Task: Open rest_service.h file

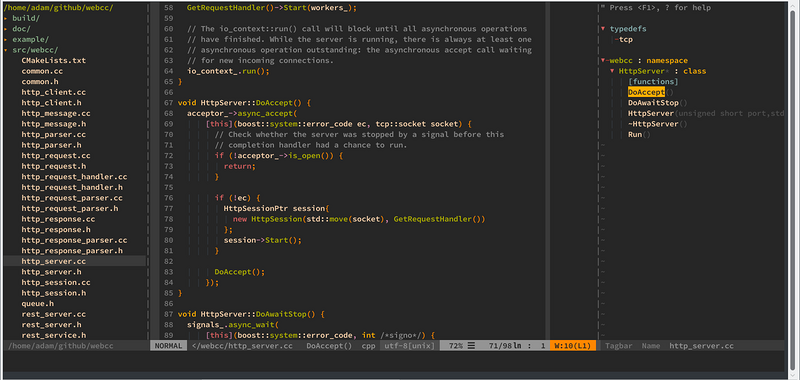Action: click(54, 335)
